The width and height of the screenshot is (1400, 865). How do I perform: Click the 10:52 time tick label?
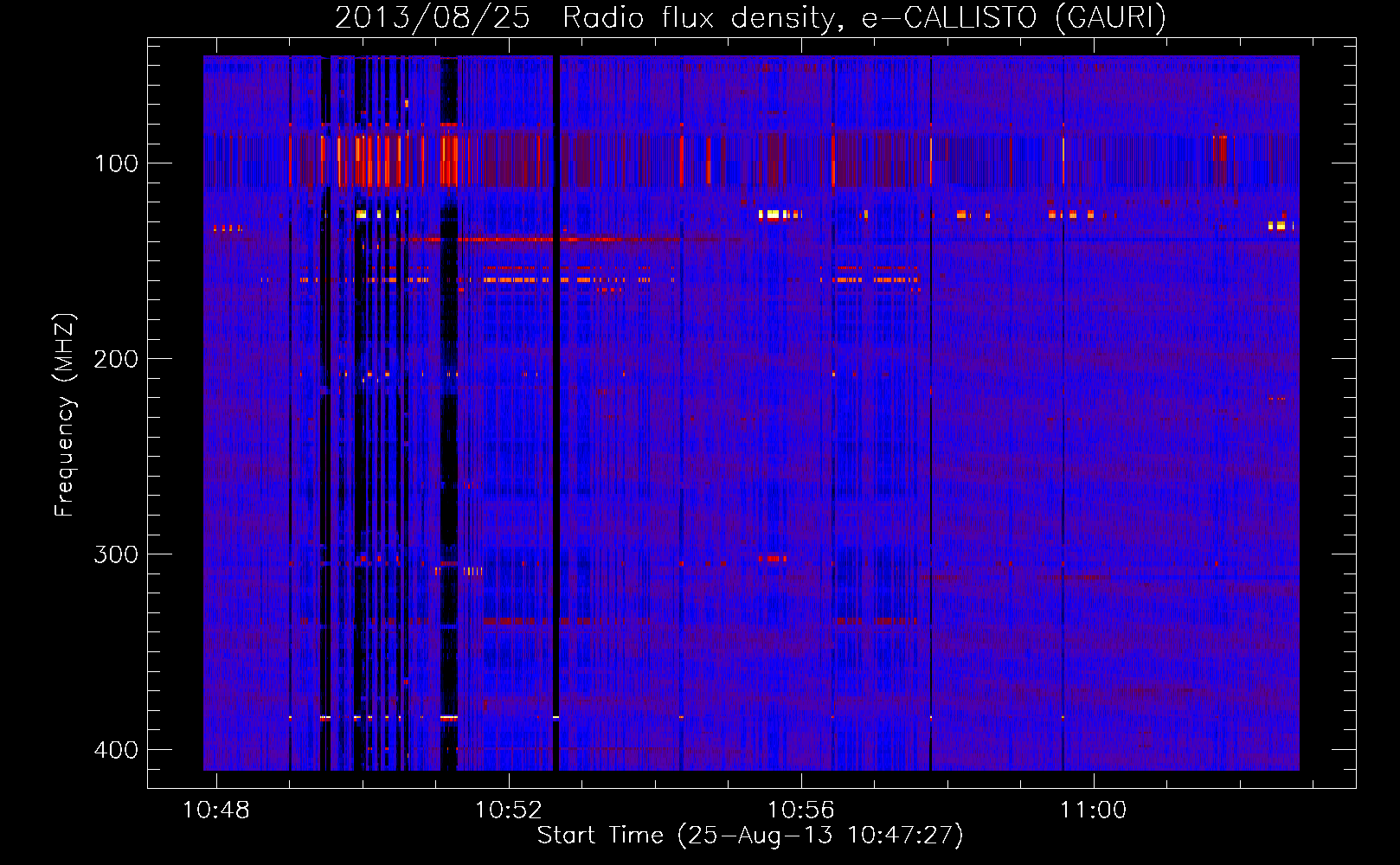click(x=509, y=811)
